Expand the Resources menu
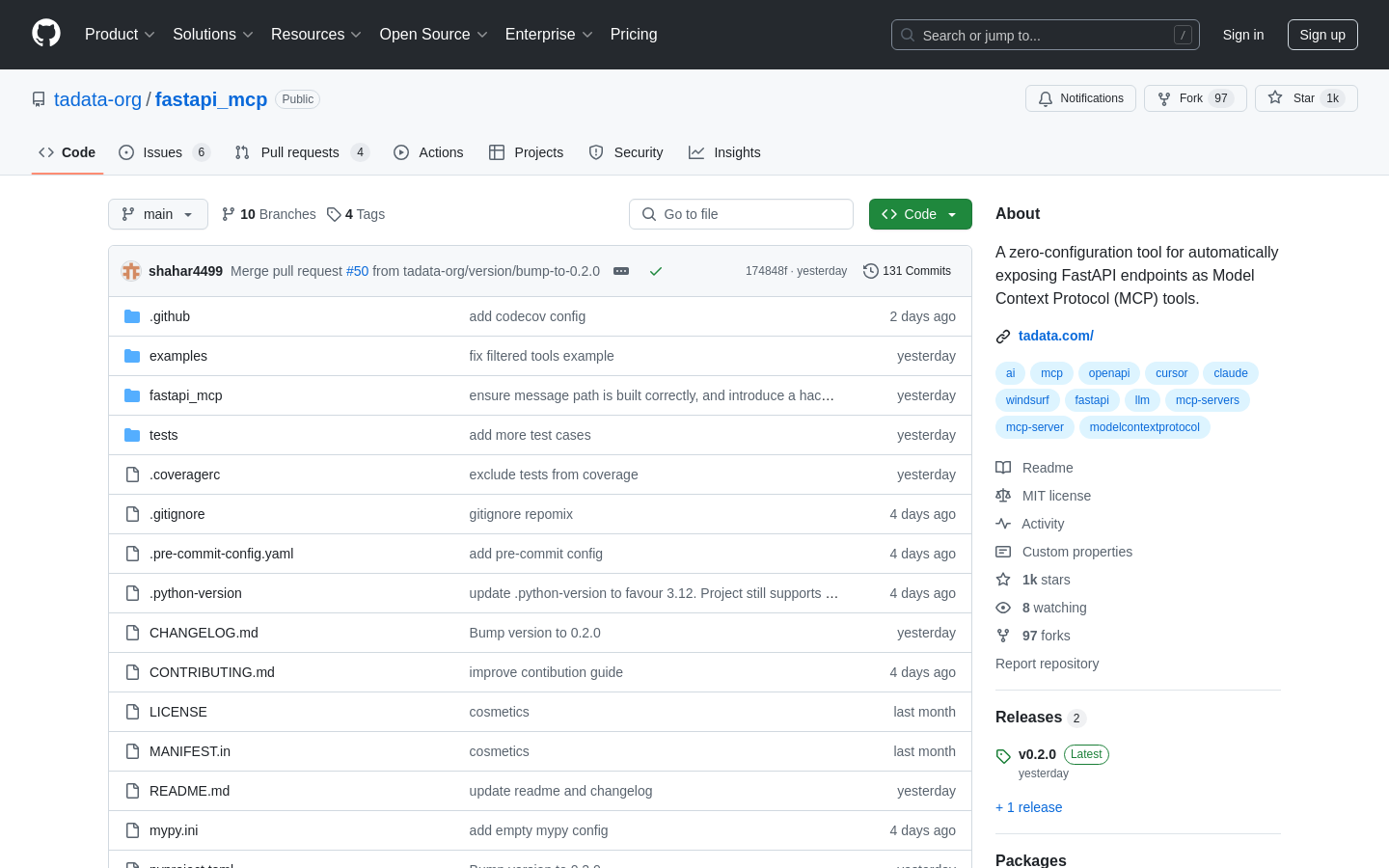 [316, 34]
